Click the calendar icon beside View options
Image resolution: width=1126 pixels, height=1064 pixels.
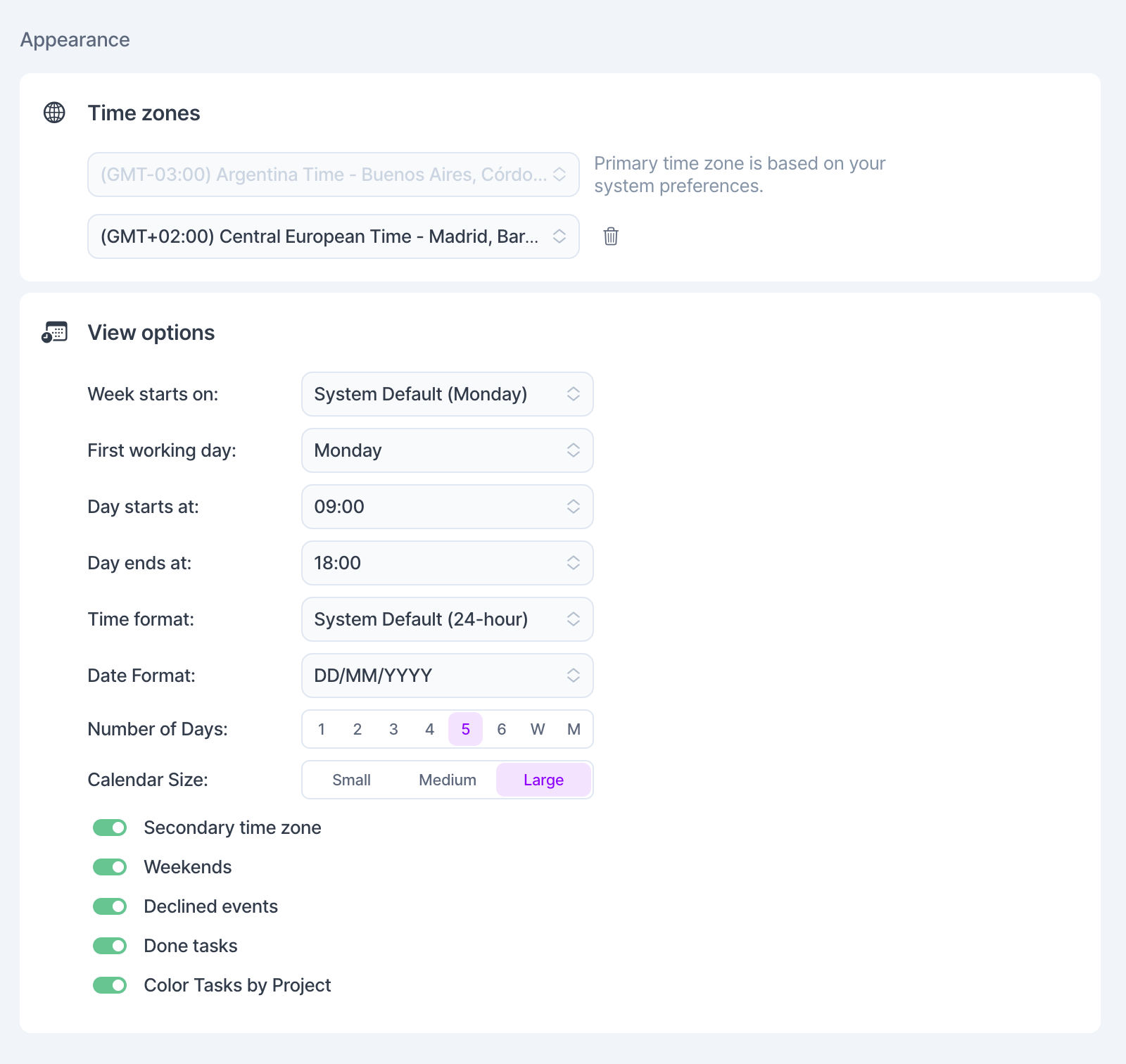point(54,332)
